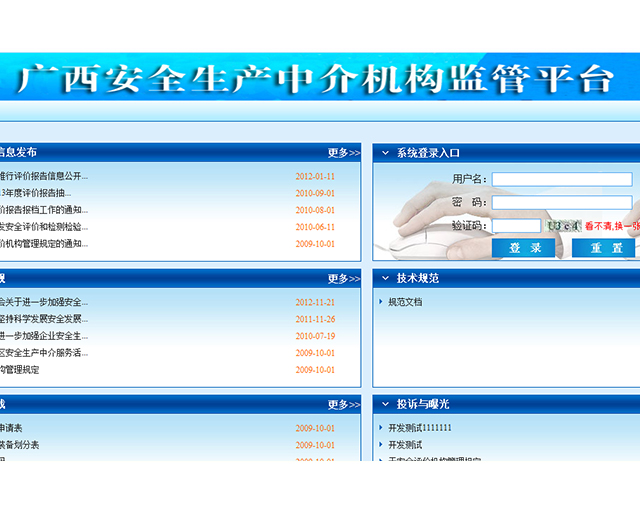
Task: Click the chevron beside 系统登录入口 header
Action: [385, 153]
